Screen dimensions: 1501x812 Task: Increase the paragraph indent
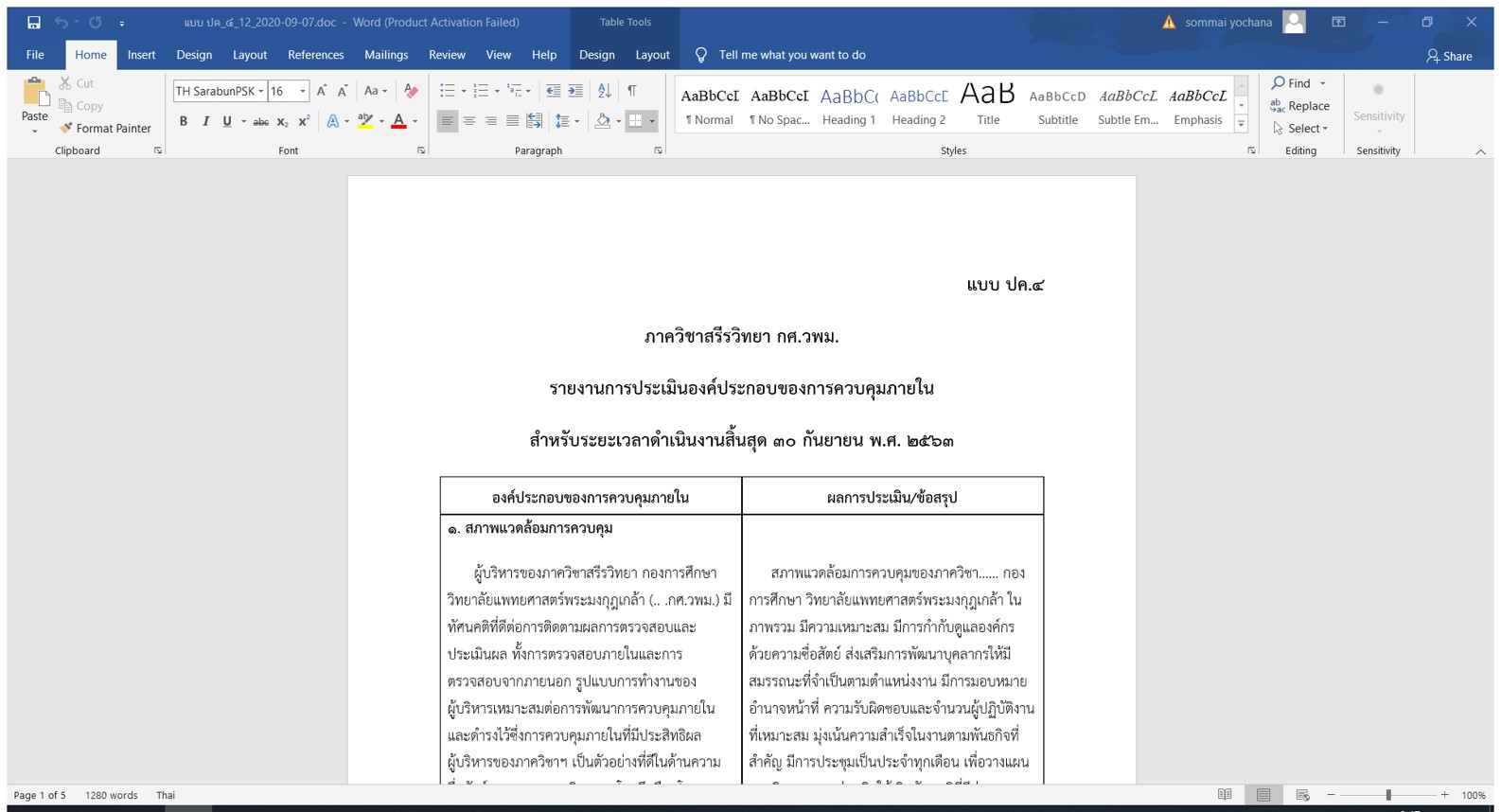(575, 91)
